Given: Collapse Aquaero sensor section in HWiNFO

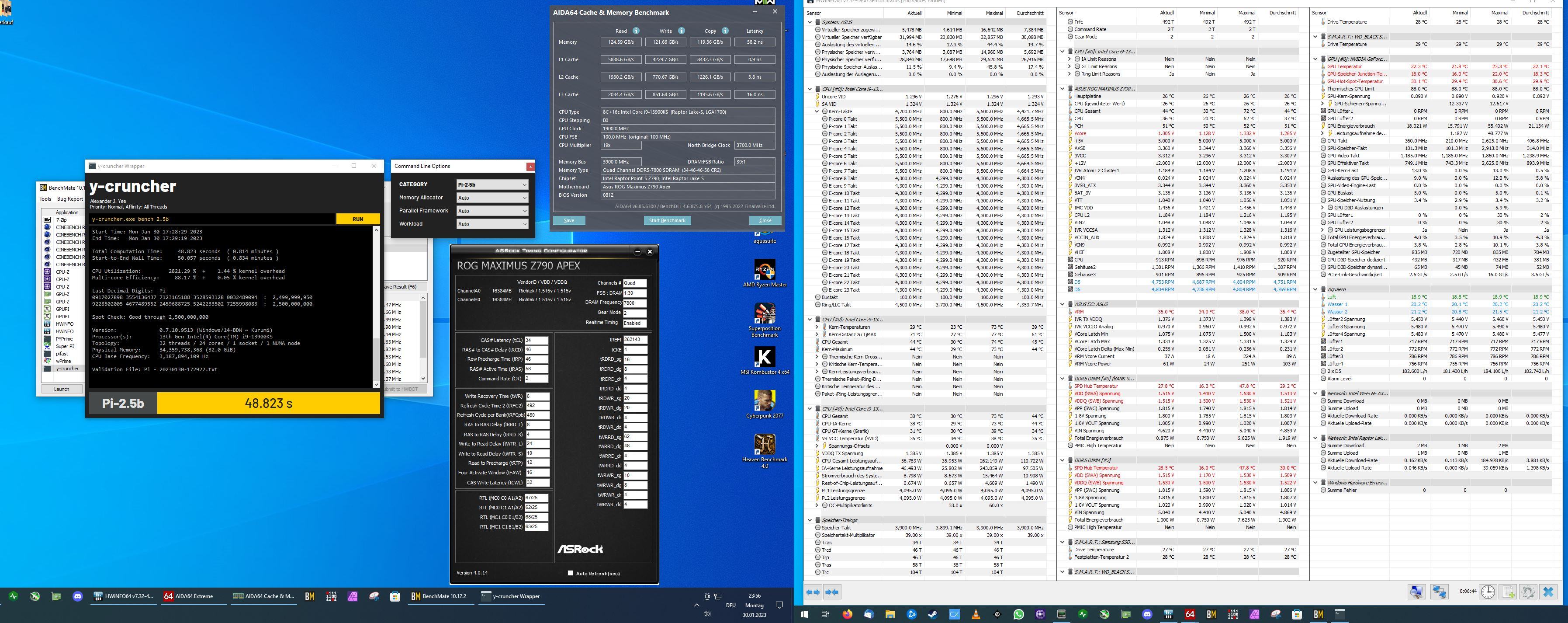Looking at the screenshot, I should (x=1315, y=289).
